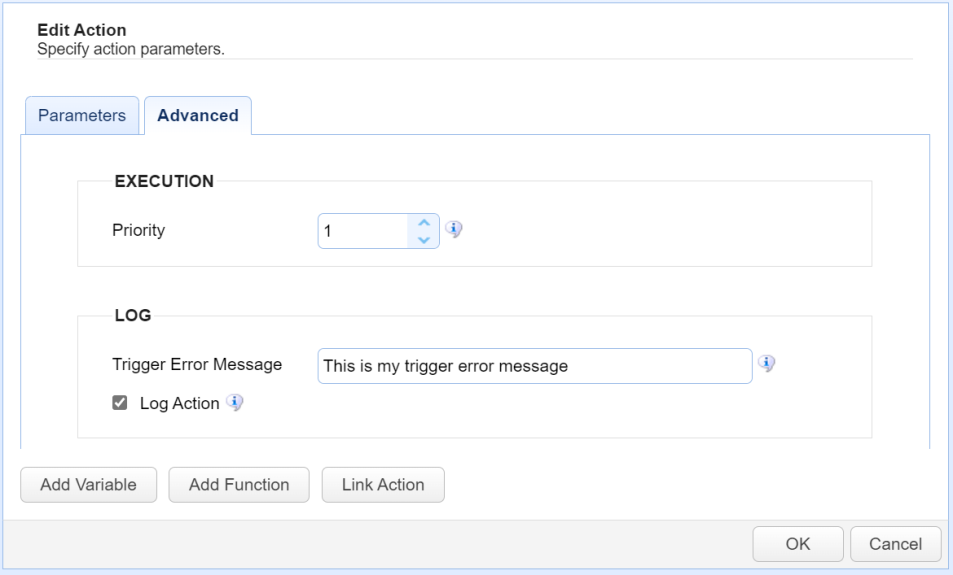The width and height of the screenshot is (953, 575).
Task: Click the LOG section header
Action: coord(133,315)
